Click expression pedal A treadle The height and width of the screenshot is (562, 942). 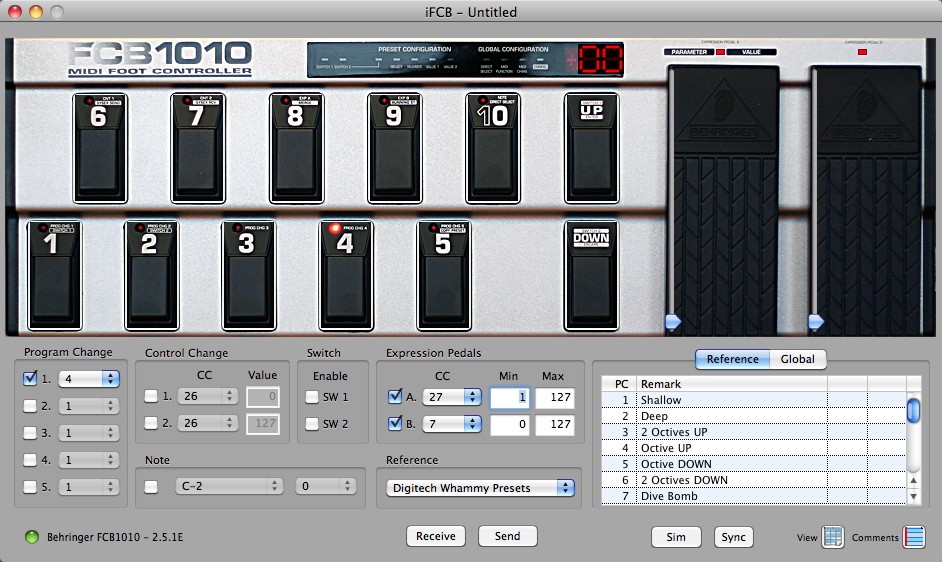pos(724,201)
